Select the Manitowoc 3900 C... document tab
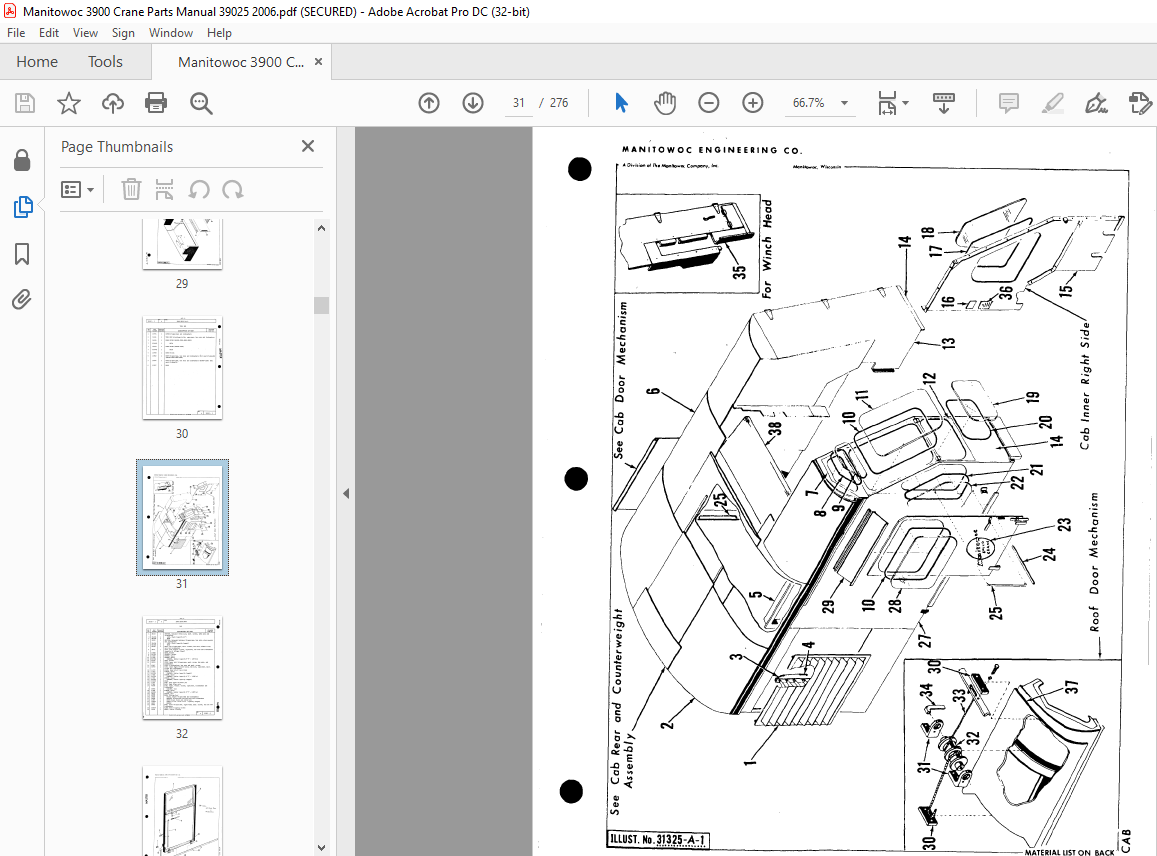 click(x=241, y=62)
